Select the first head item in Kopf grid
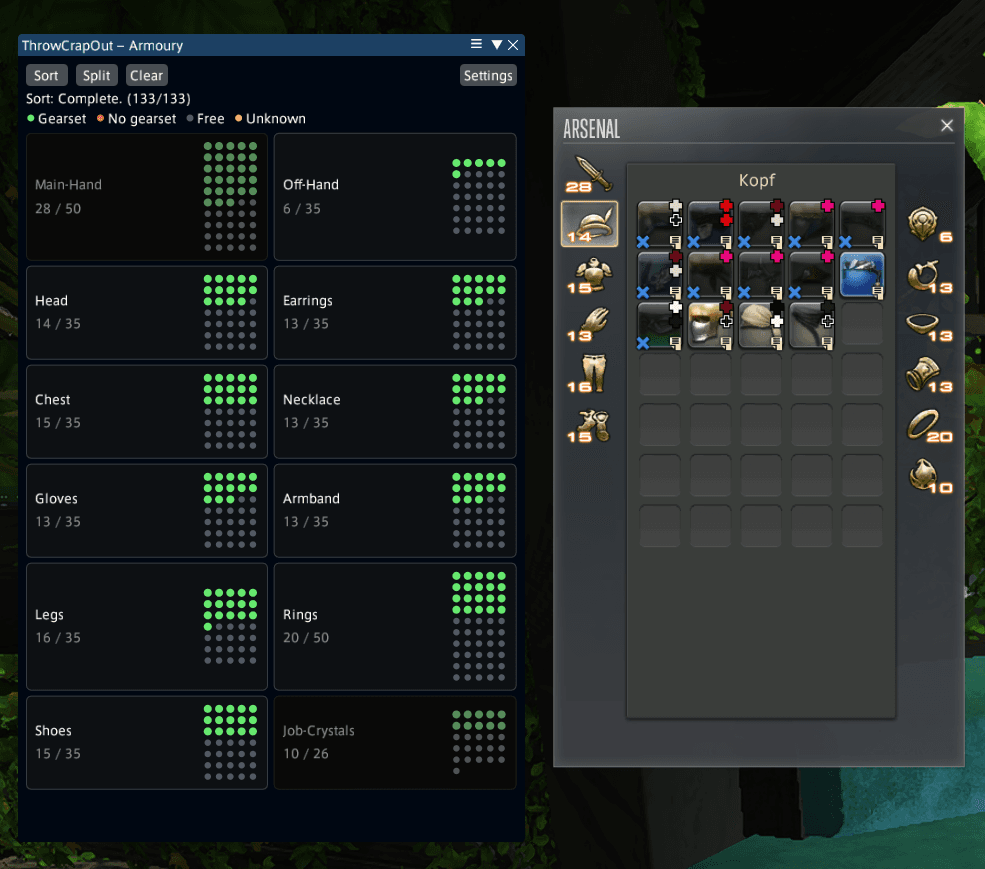The height and width of the screenshot is (869, 985). pos(659,224)
